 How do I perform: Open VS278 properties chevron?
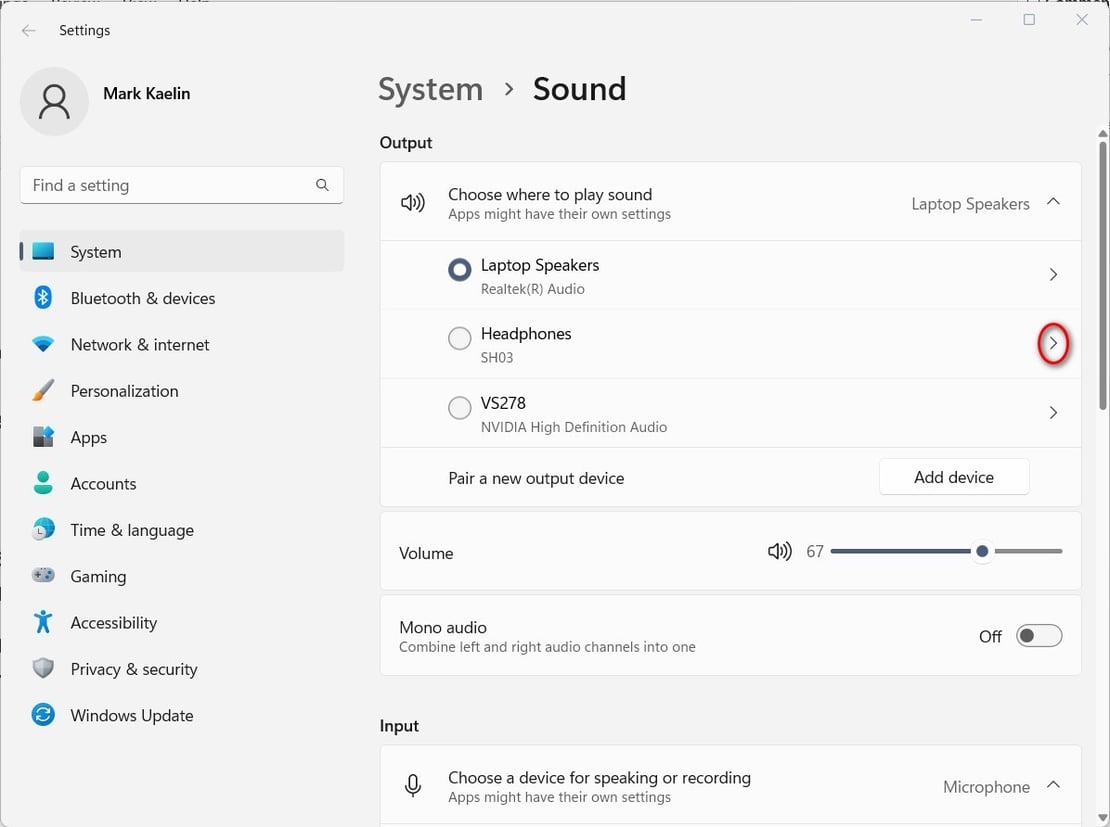[1053, 413]
